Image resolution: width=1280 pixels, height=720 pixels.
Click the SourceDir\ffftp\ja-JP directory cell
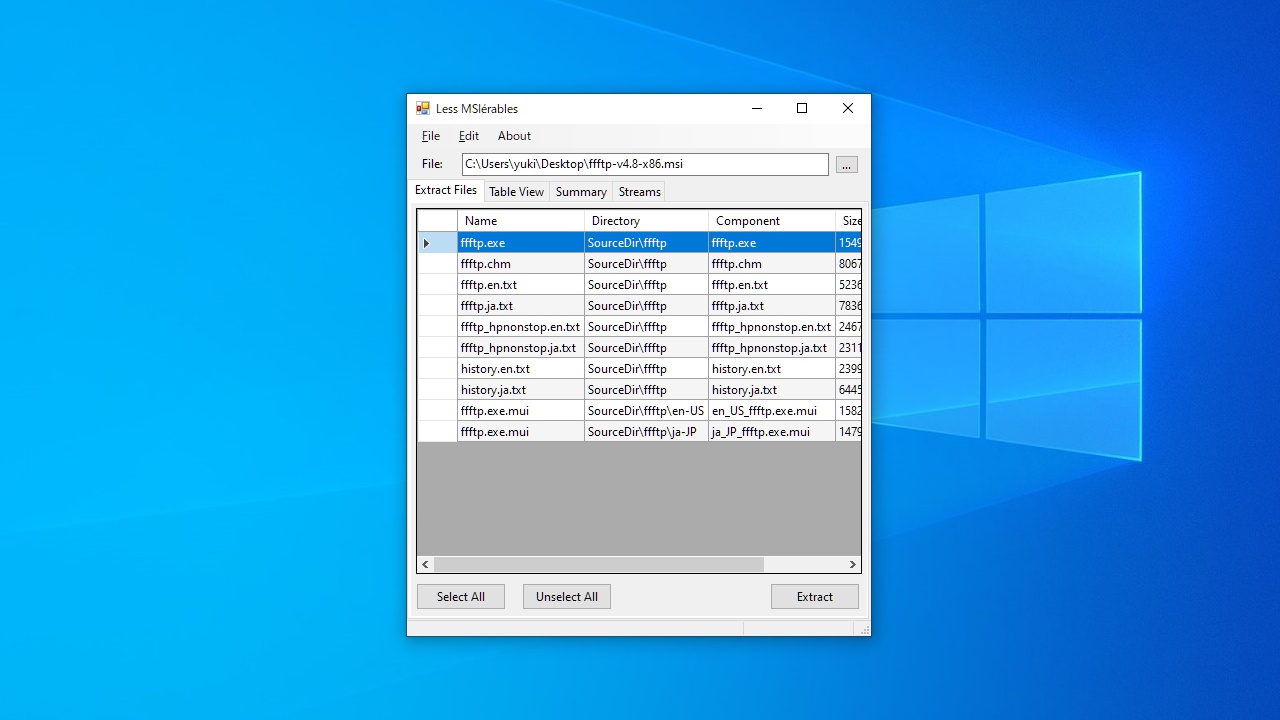pos(647,432)
